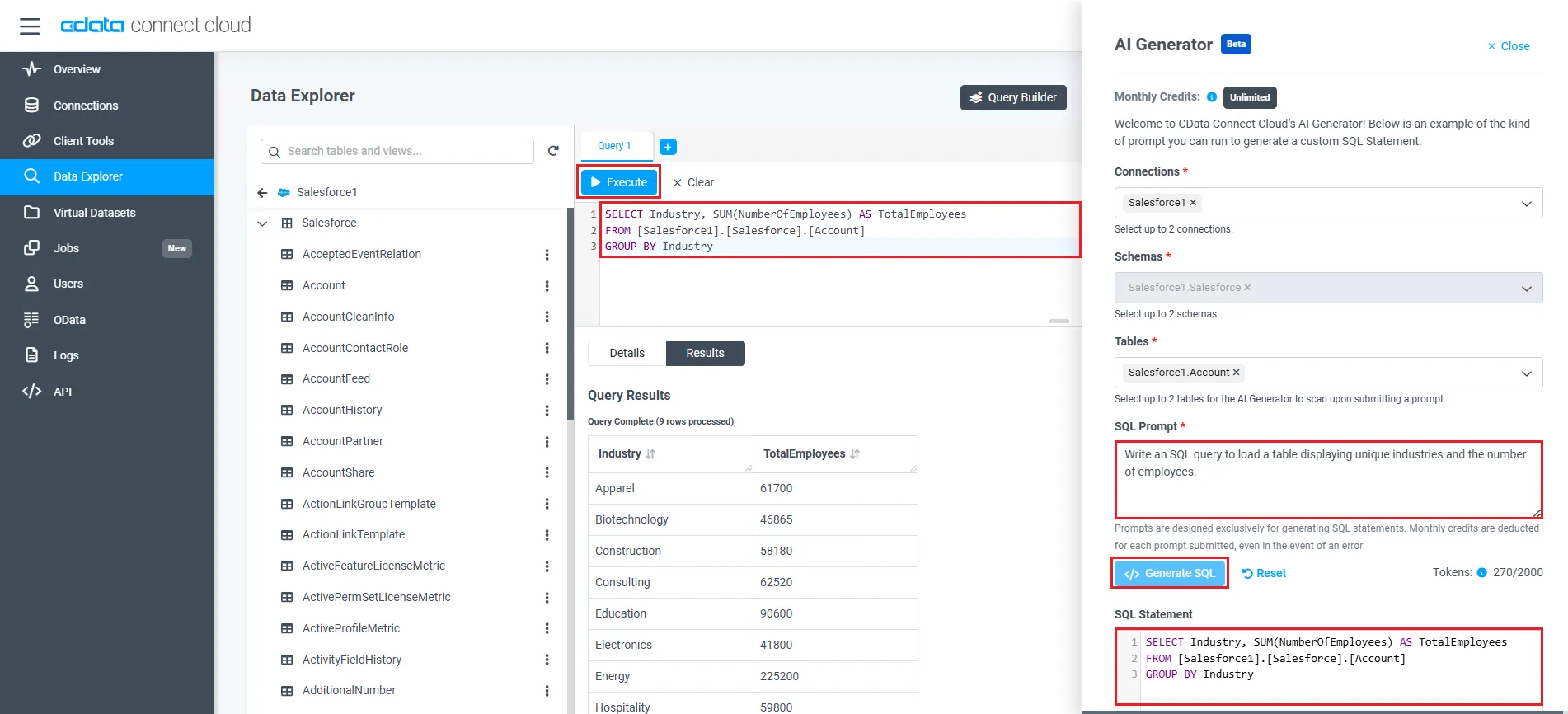Click the Monthly Credits info icon

(1212, 97)
